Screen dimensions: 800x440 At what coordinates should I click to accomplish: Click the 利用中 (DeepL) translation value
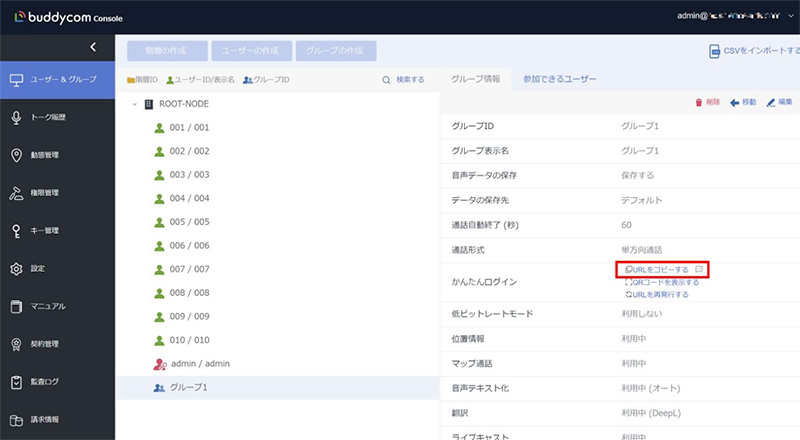[x=651, y=413]
